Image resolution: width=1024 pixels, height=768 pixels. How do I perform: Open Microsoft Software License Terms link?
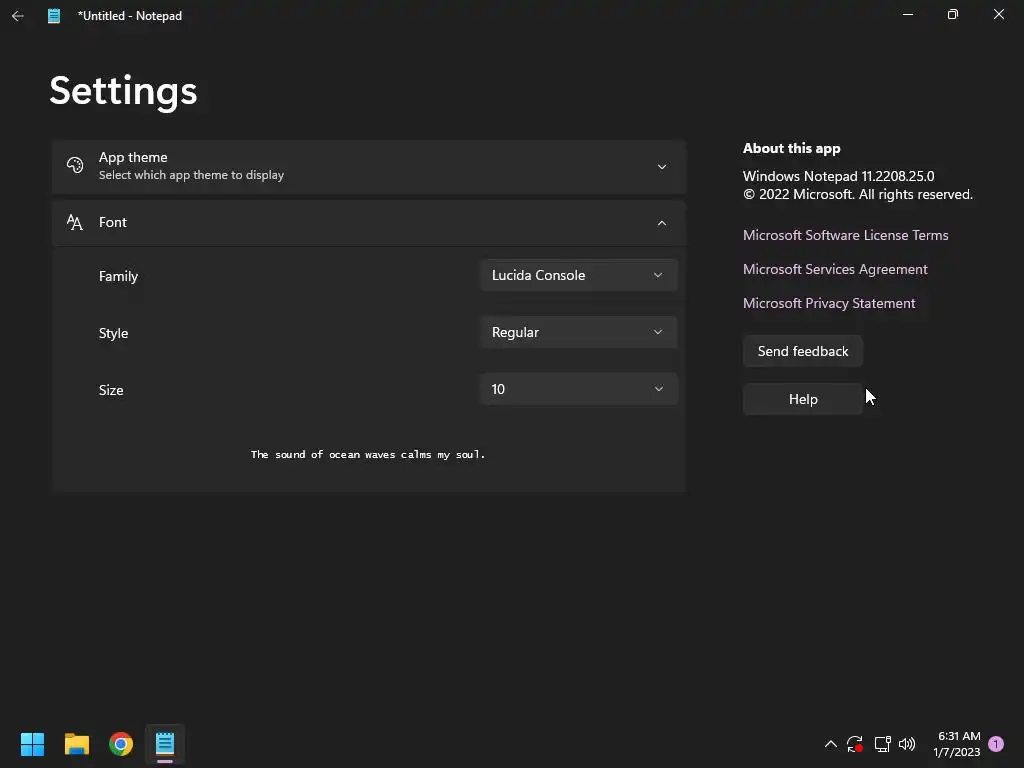point(846,235)
